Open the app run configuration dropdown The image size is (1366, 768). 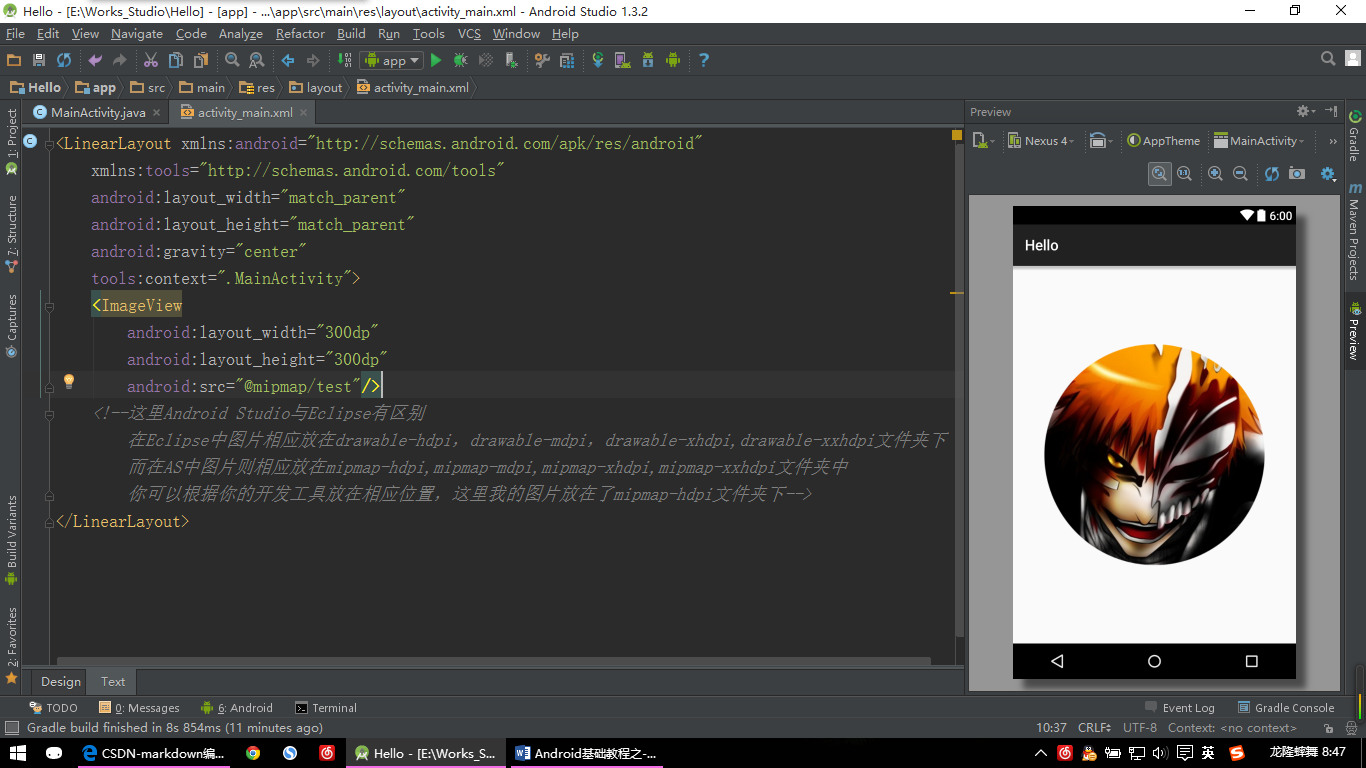point(391,60)
